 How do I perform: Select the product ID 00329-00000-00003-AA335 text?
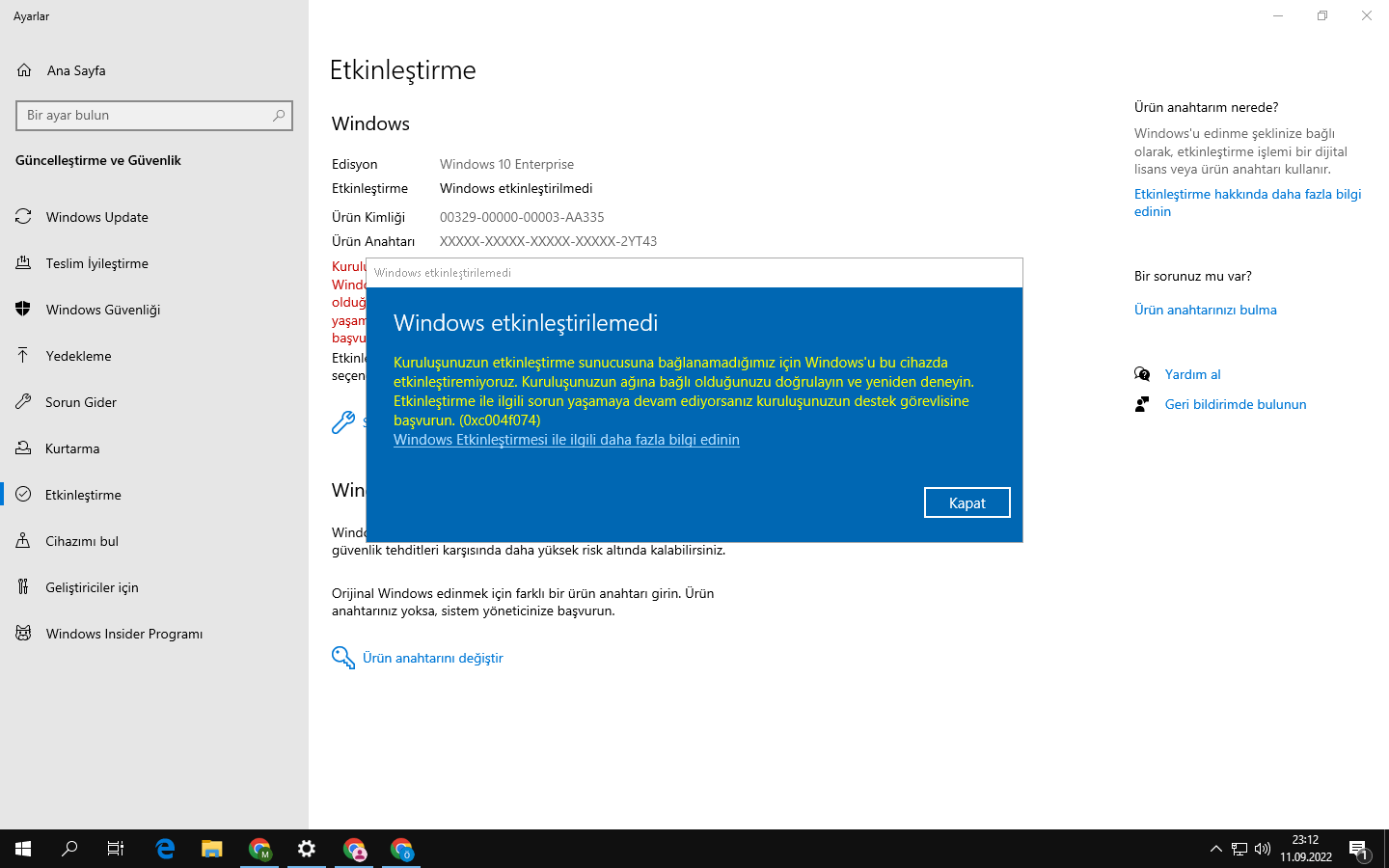click(522, 217)
